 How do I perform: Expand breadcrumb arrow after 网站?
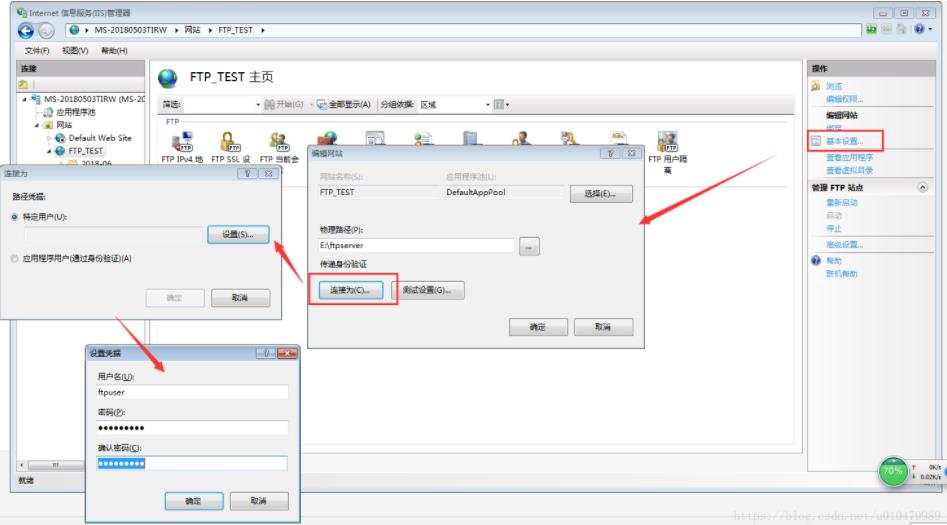point(210,30)
